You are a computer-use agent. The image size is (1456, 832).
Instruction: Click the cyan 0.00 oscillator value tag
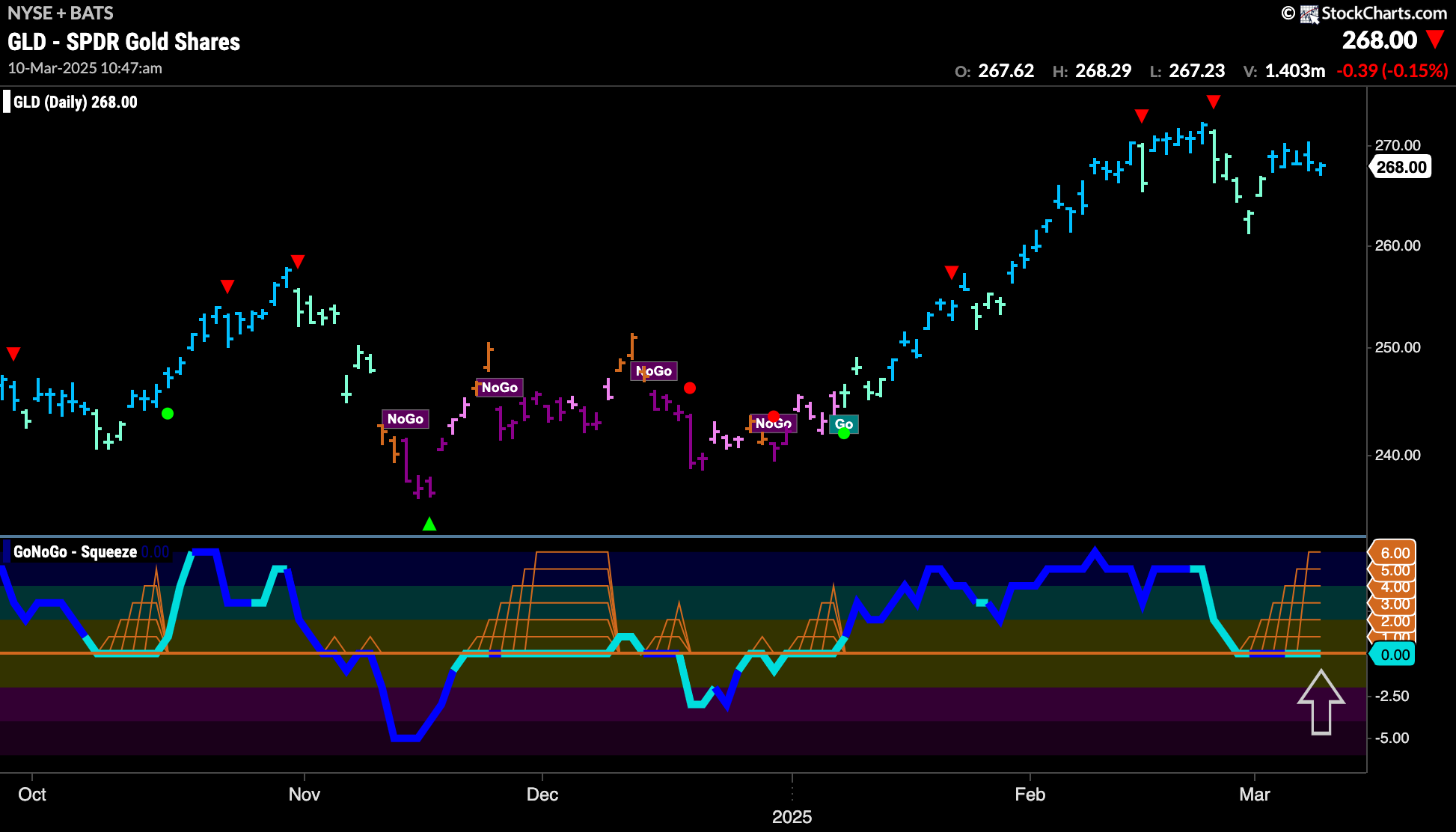click(x=1394, y=655)
